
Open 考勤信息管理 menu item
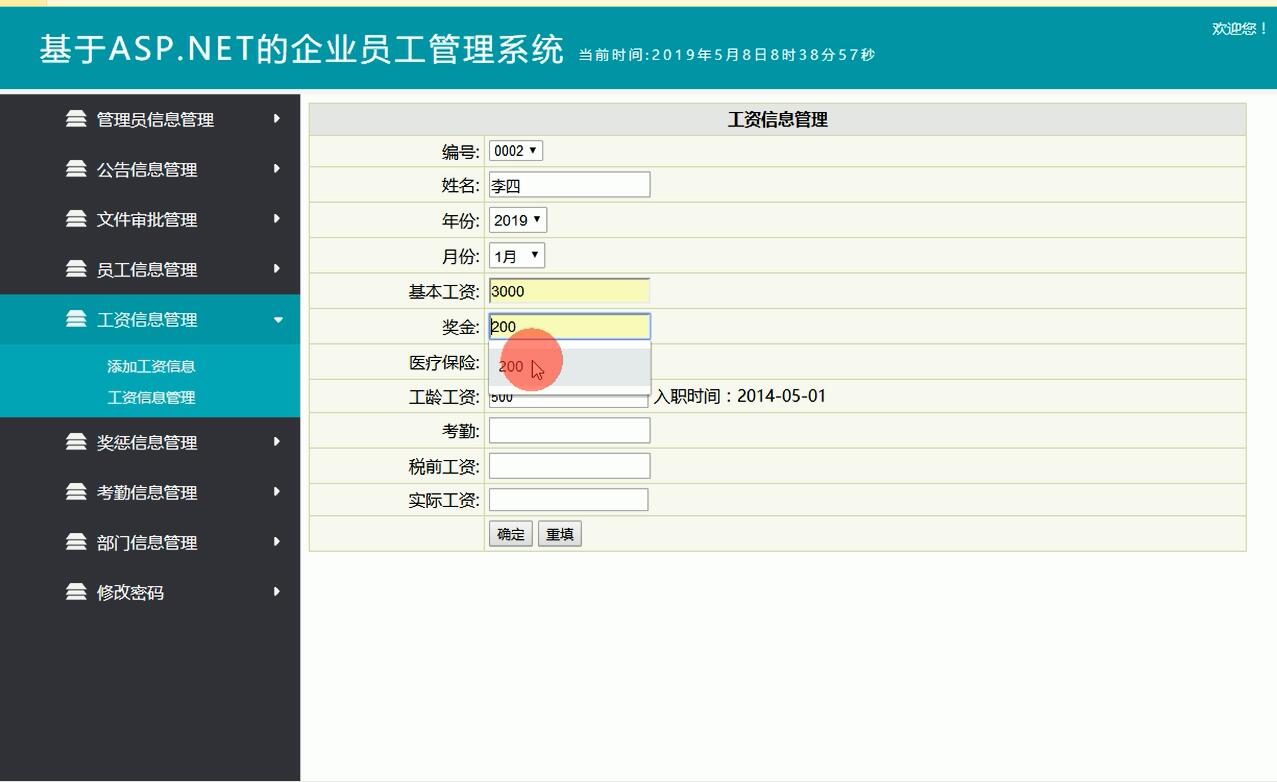(150, 492)
